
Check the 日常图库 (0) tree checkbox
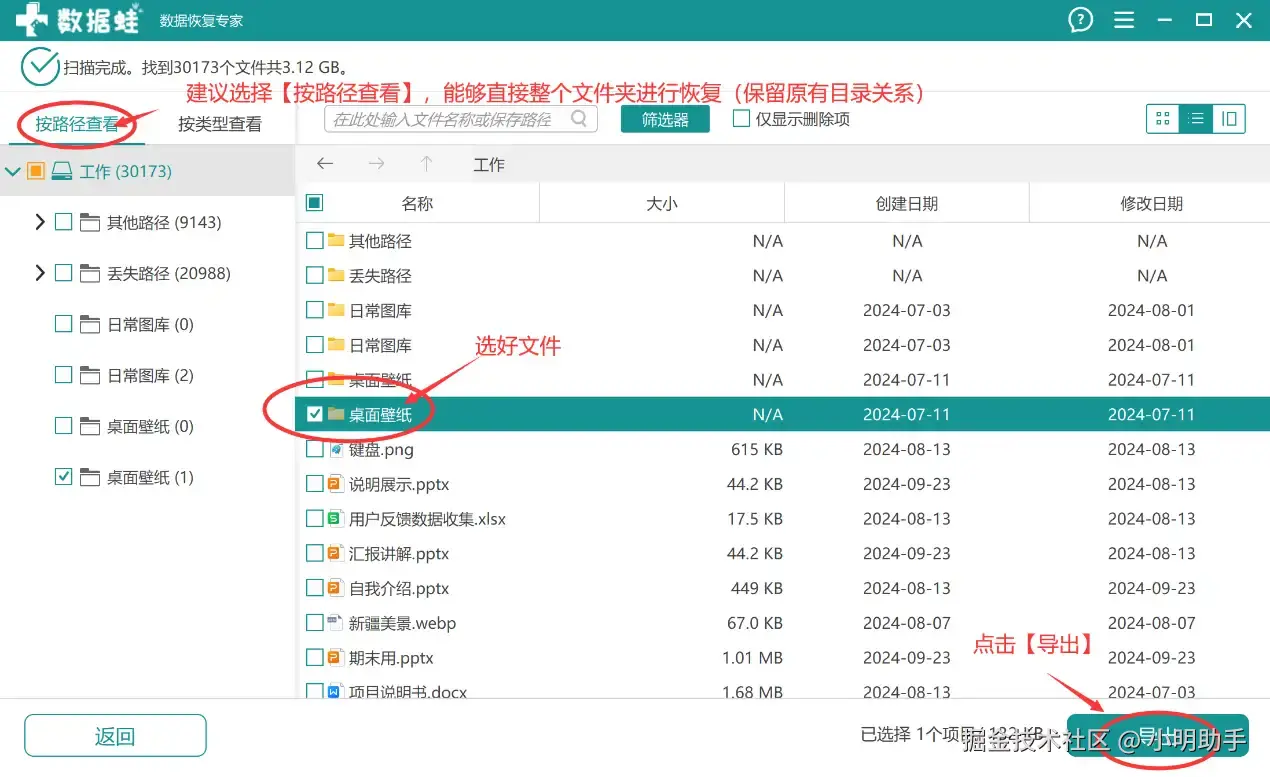[63, 324]
